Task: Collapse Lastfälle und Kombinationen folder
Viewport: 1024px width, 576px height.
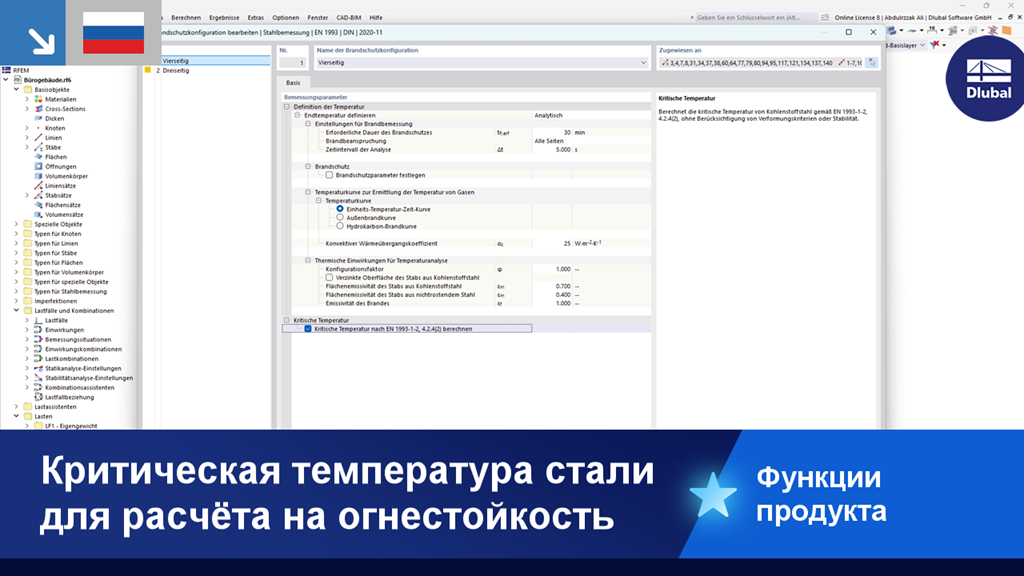Action: click(16, 311)
